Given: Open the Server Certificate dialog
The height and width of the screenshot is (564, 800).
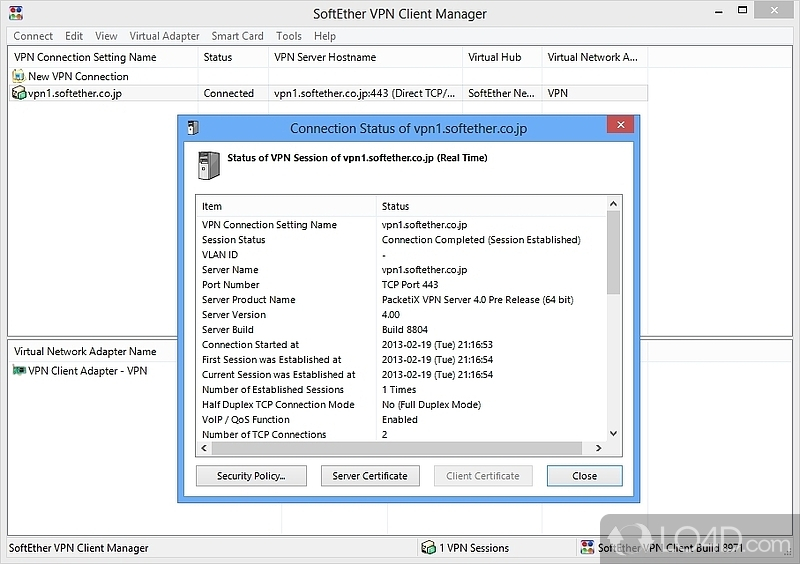Looking at the screenshot, I should (370, 476).
